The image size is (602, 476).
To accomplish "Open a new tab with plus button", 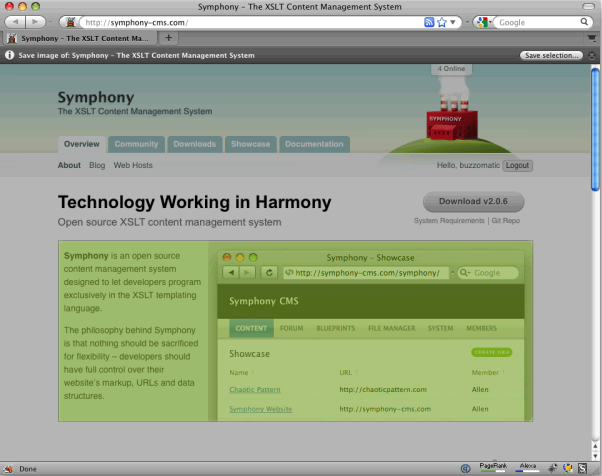I will [168, 38].
